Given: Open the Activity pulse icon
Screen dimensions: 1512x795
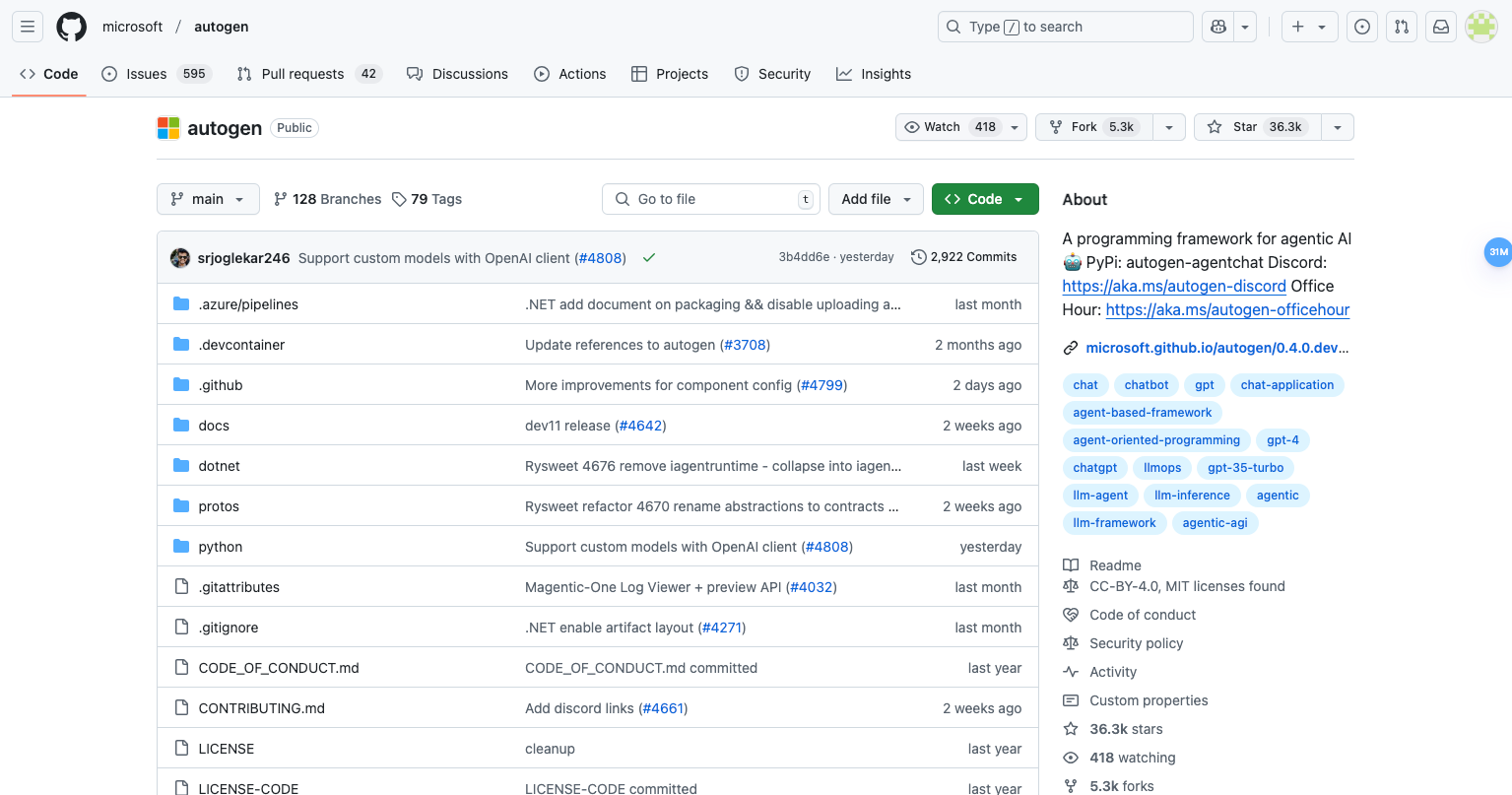Looking at the screenshot, I should pos(1071,672).
